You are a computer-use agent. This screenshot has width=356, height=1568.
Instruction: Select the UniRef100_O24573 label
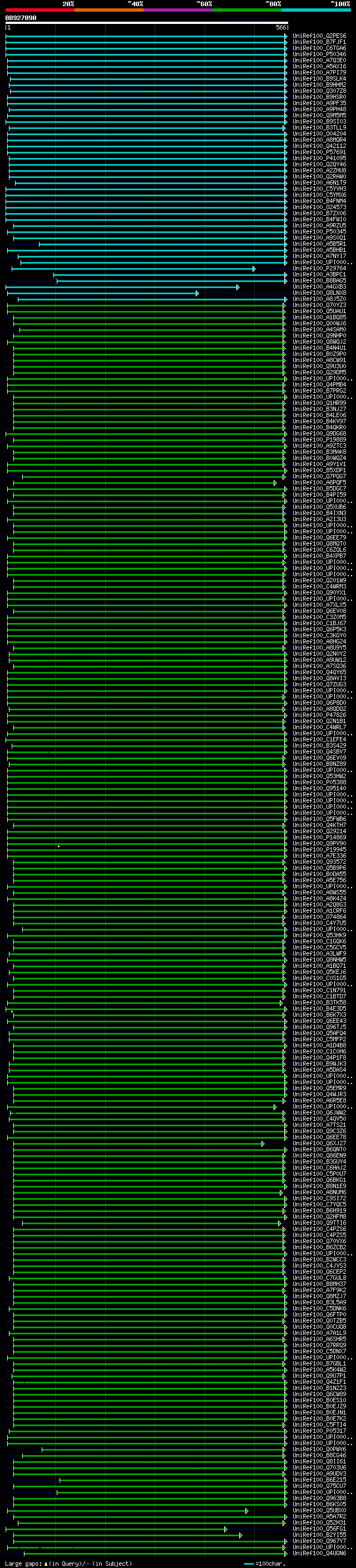tap(319, 207)
